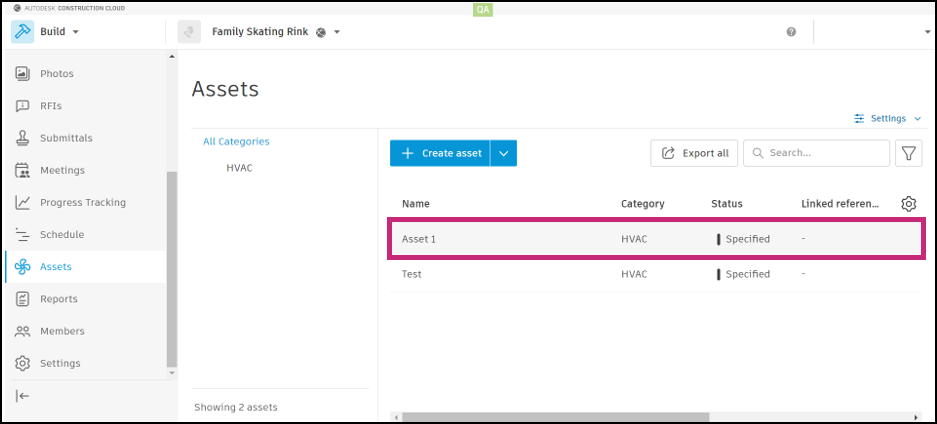
Task: Select the Members menu item
Action: click(x=61, y=331)
